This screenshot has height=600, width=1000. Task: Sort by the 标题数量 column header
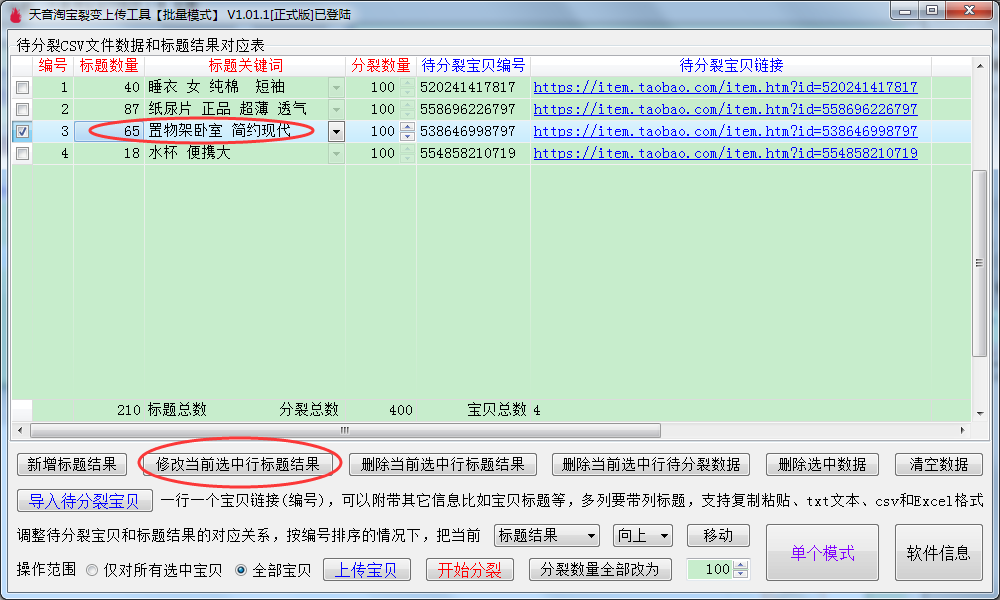pyautogui.click(x=109, y=66)
